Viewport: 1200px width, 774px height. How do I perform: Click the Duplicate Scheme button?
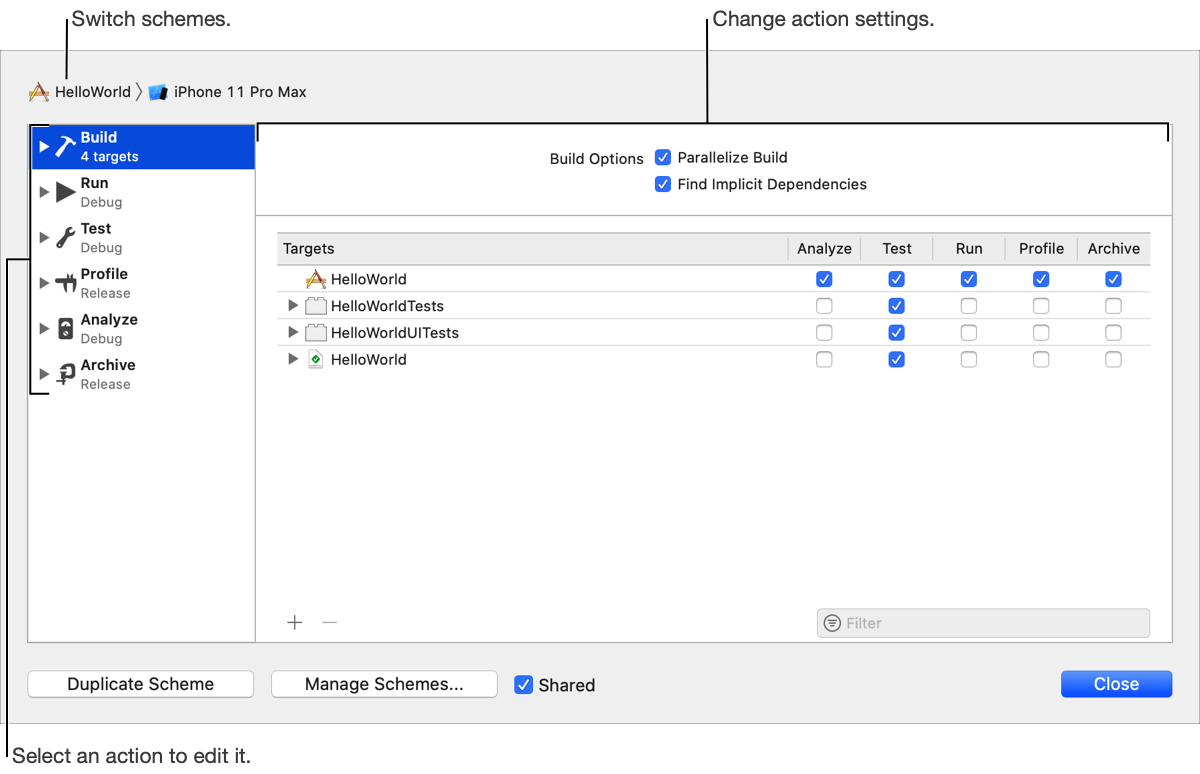pos(140,684)
